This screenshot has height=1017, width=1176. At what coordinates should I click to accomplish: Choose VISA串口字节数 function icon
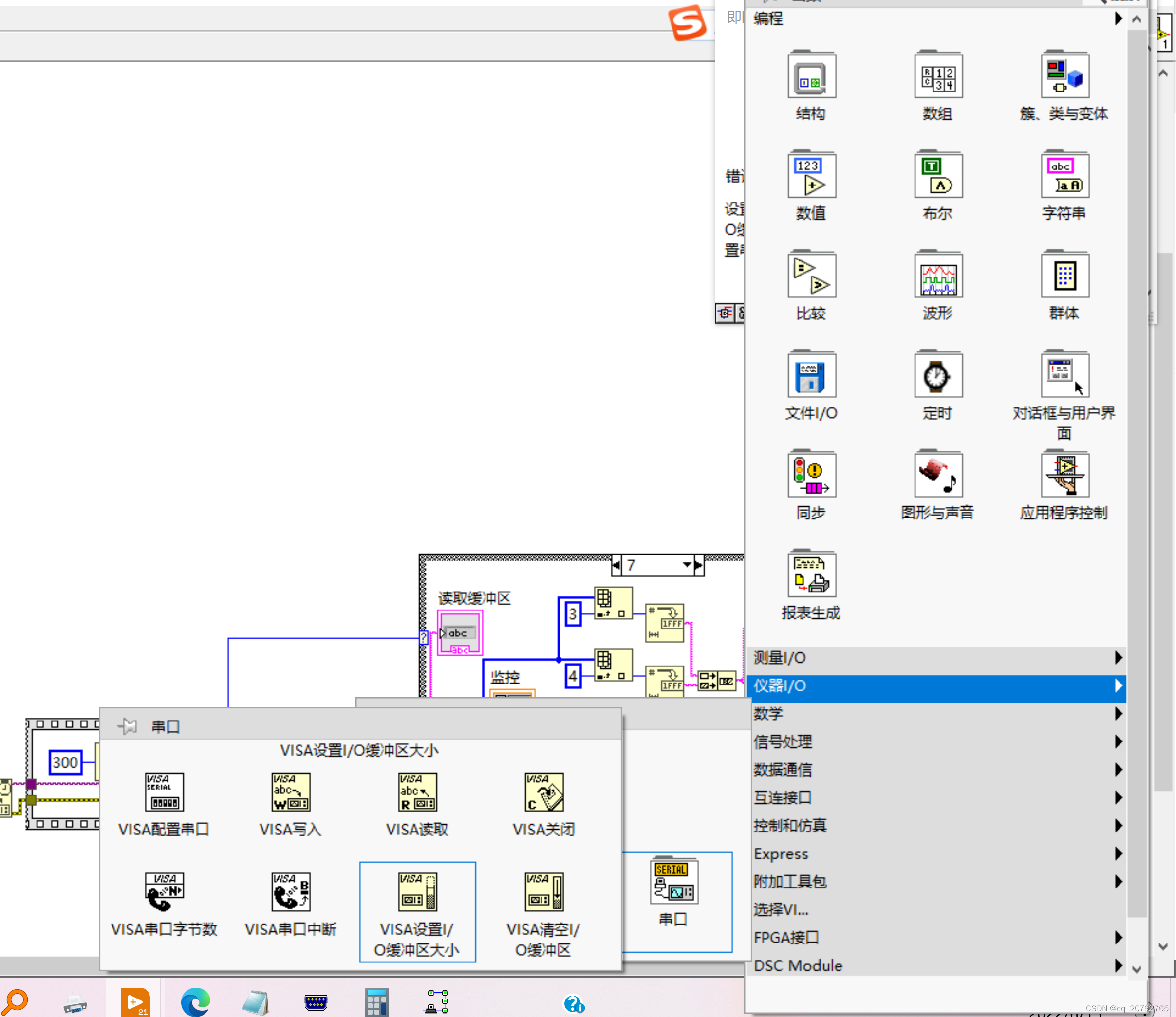pyautogui.click(x=164, y=892)
